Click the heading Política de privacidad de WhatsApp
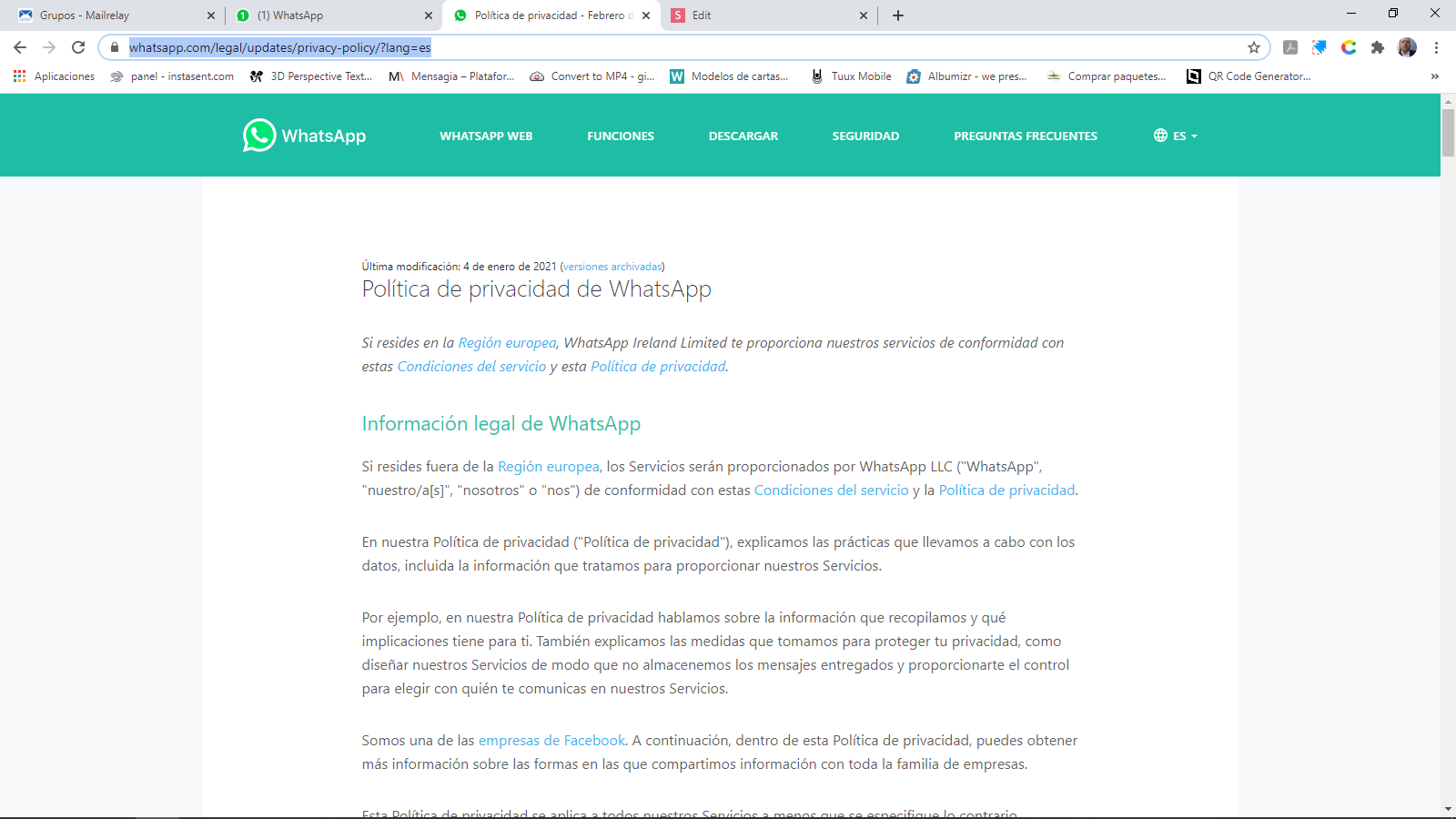The height and width of the screenshot is (819, 1456). click(537, 289)
